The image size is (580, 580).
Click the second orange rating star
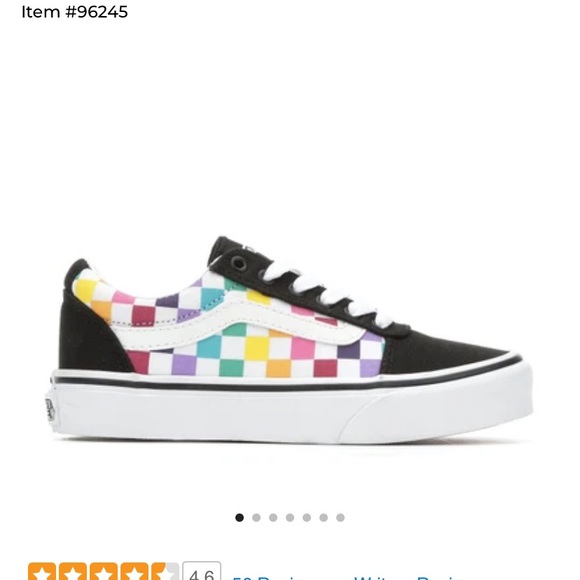click(73, 571)
